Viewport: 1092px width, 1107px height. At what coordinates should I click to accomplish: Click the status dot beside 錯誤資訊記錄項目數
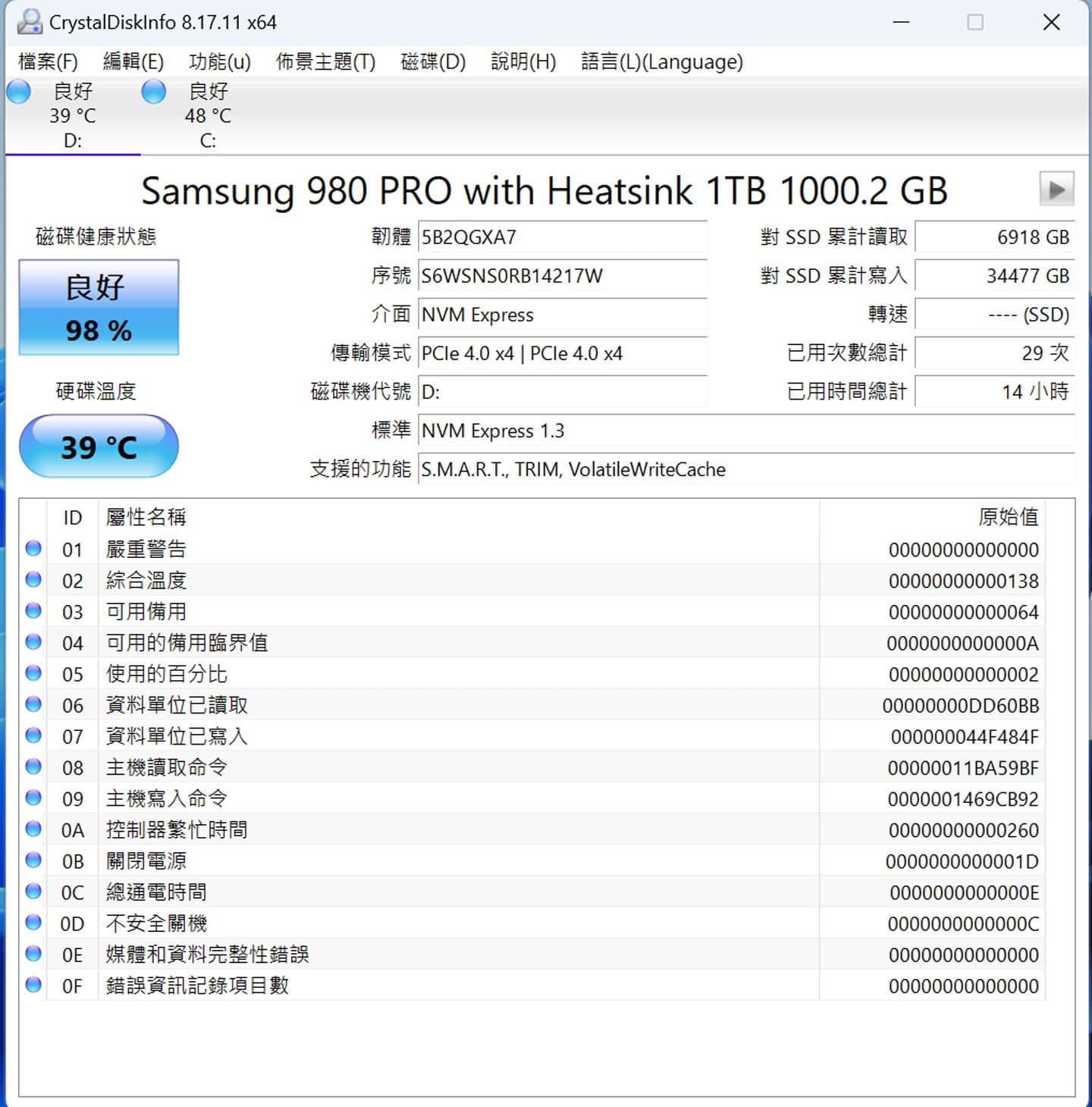(33, 985)
